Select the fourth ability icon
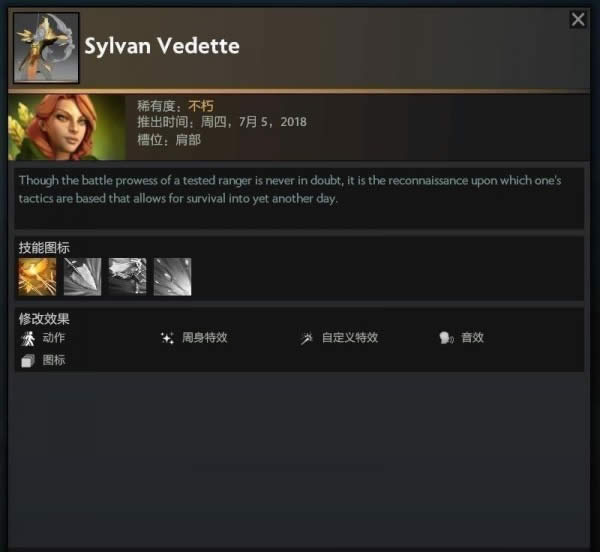600x552 pixels. (172, 277)
